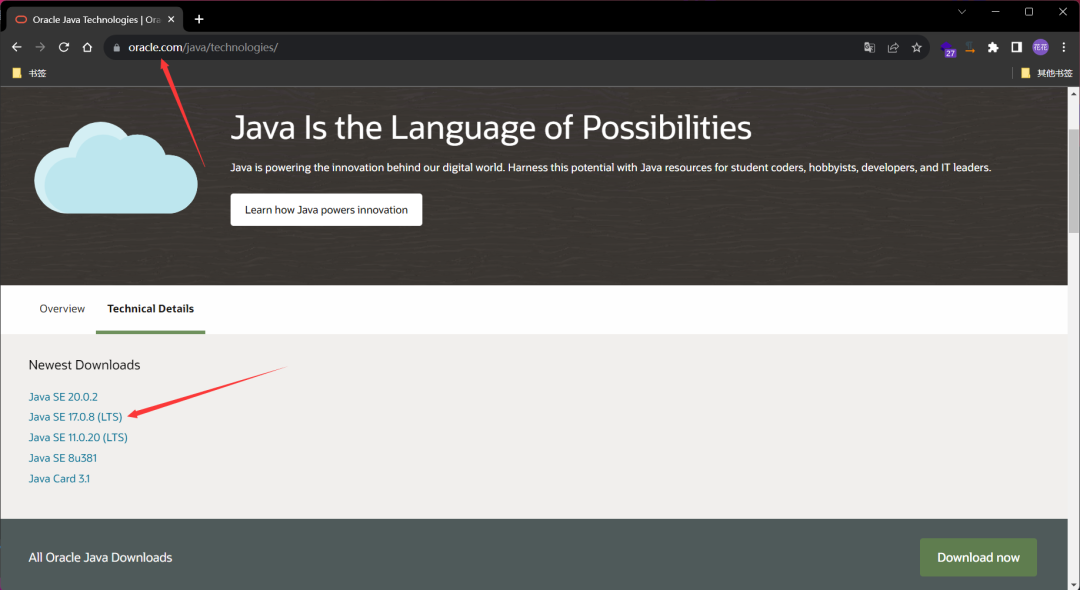Open the Java Card 3.1 link

click(59, 478)
